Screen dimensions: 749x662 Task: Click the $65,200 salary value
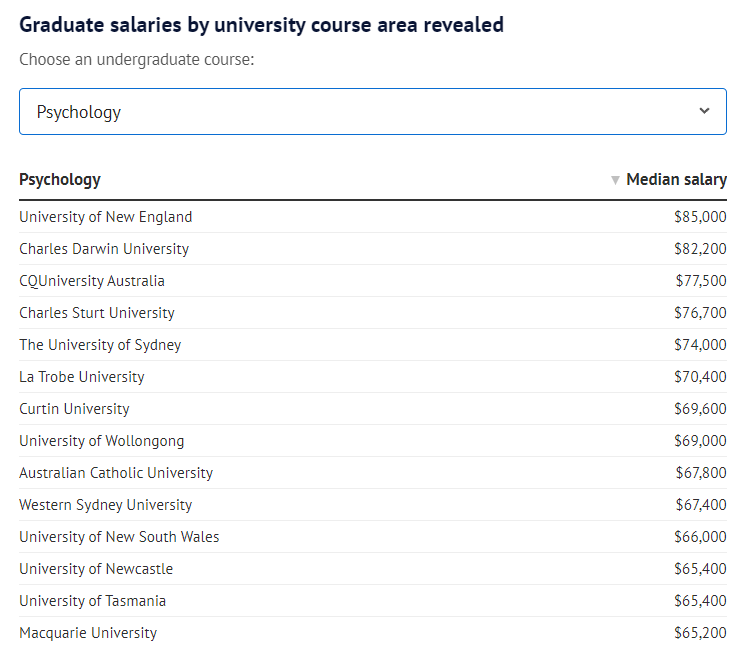pyautogui.click(x=700, y=633)
